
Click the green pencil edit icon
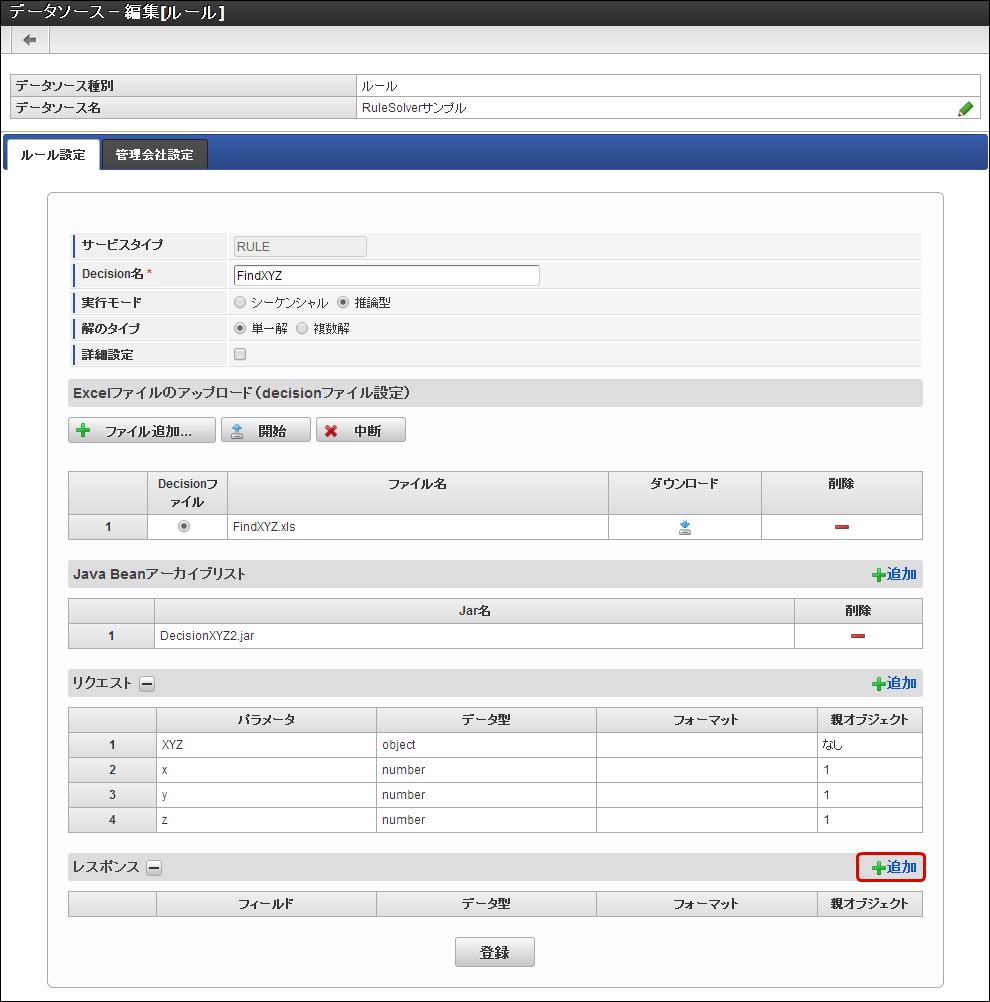(x=965, y=109)
